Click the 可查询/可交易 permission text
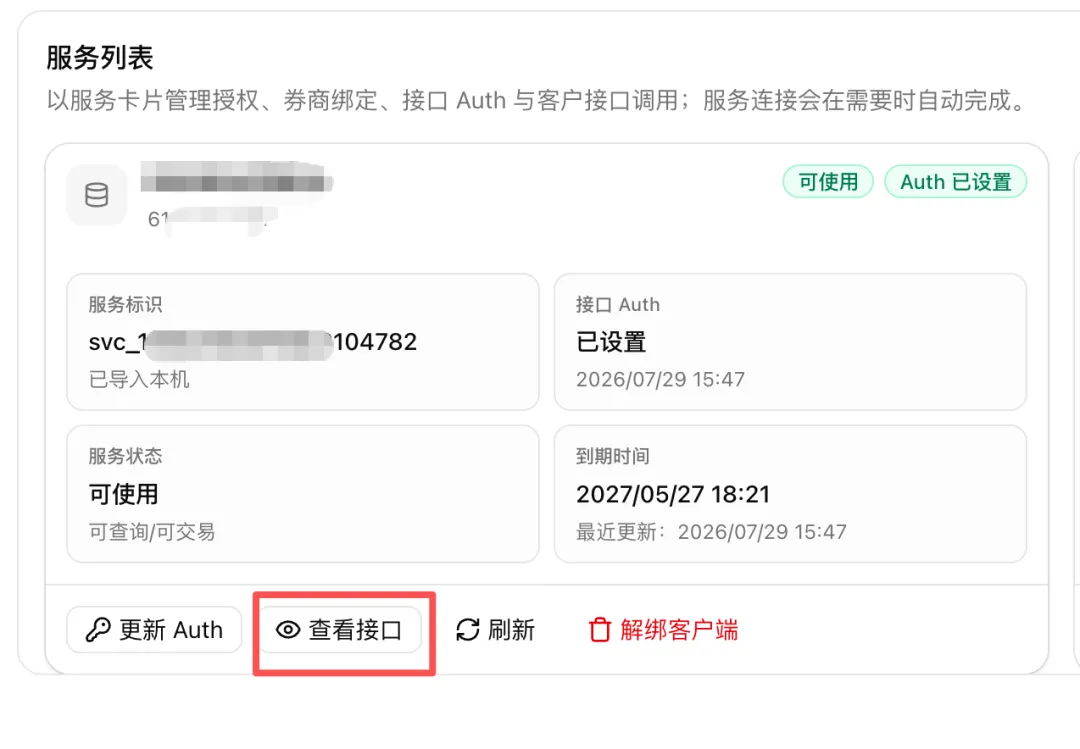 152,531
